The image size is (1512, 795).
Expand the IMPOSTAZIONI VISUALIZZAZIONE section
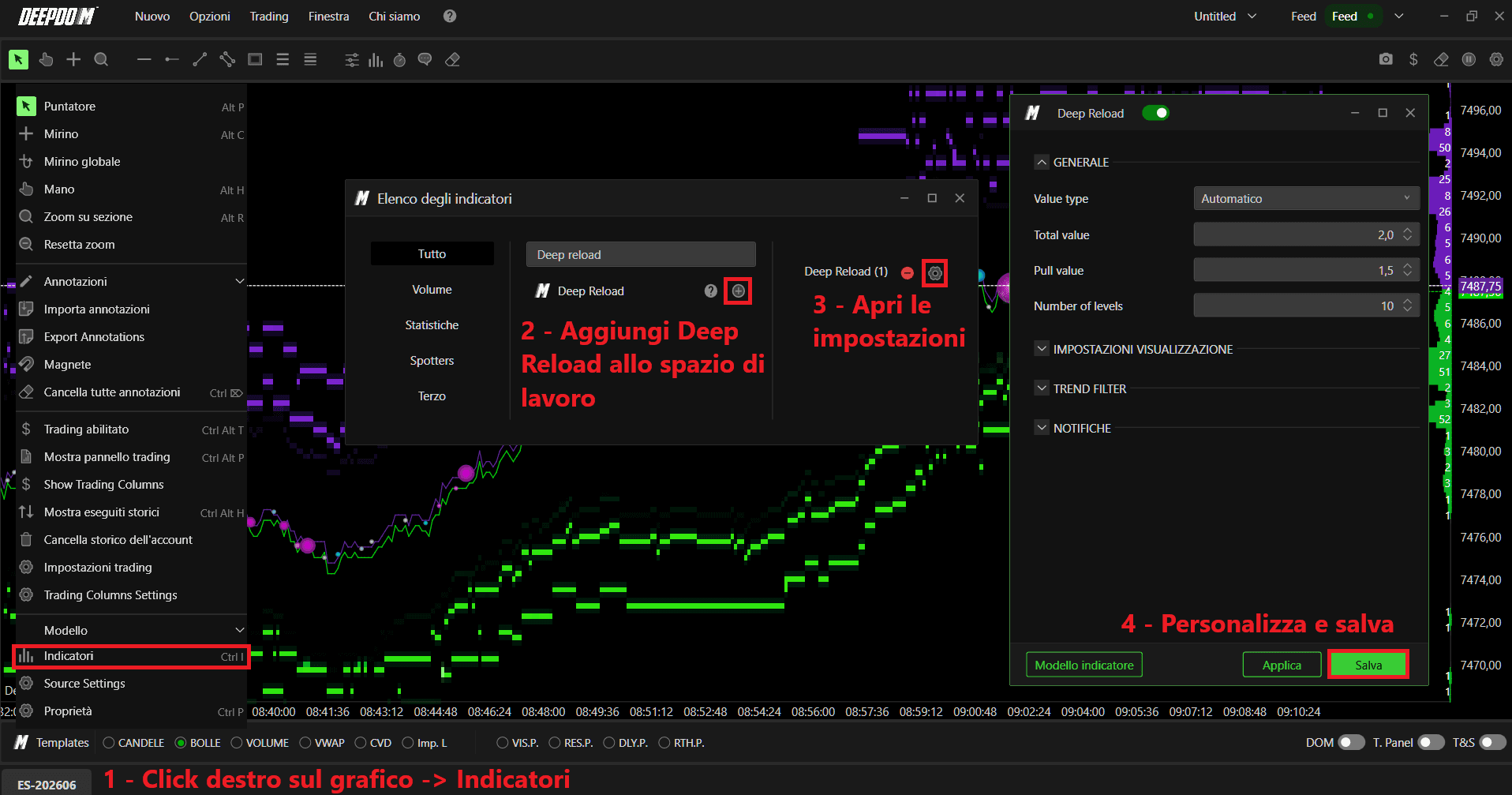coord(1042,349)
